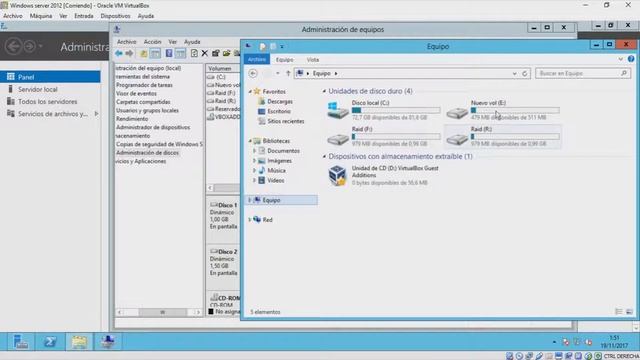Open Sitios recientes in Favoritos
Viewport: 640px width, 360px height.
(285, 121)
